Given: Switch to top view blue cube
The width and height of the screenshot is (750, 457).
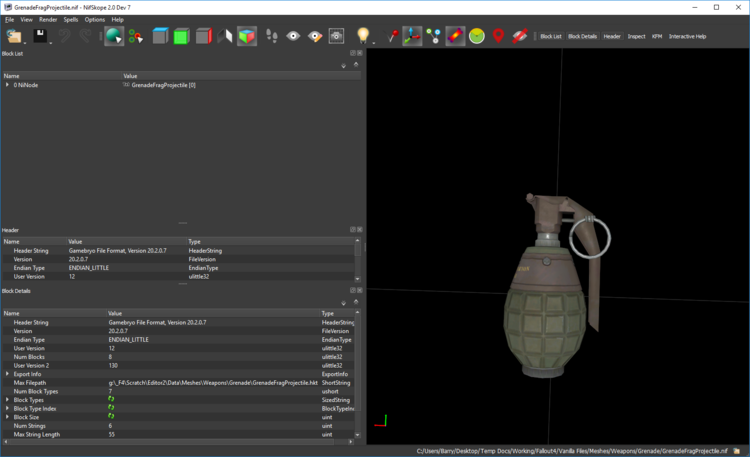Looking at the screenshot, I should (x=160, y=36).
